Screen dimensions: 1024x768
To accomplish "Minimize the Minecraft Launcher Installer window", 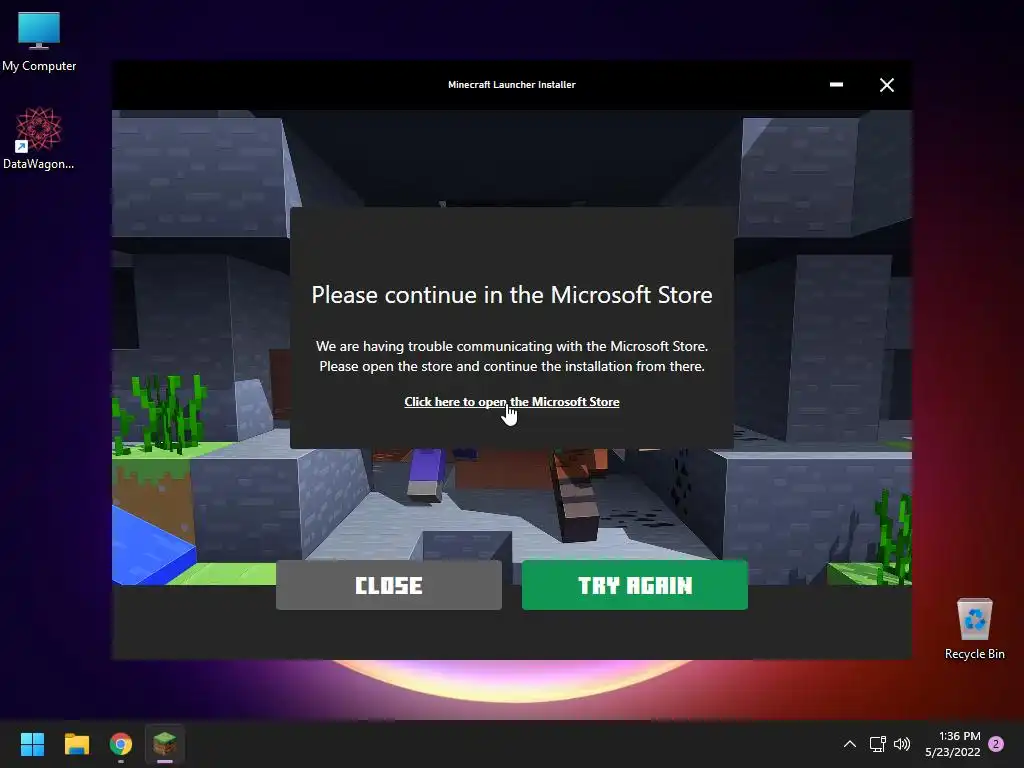I will (x=836, y=85).
